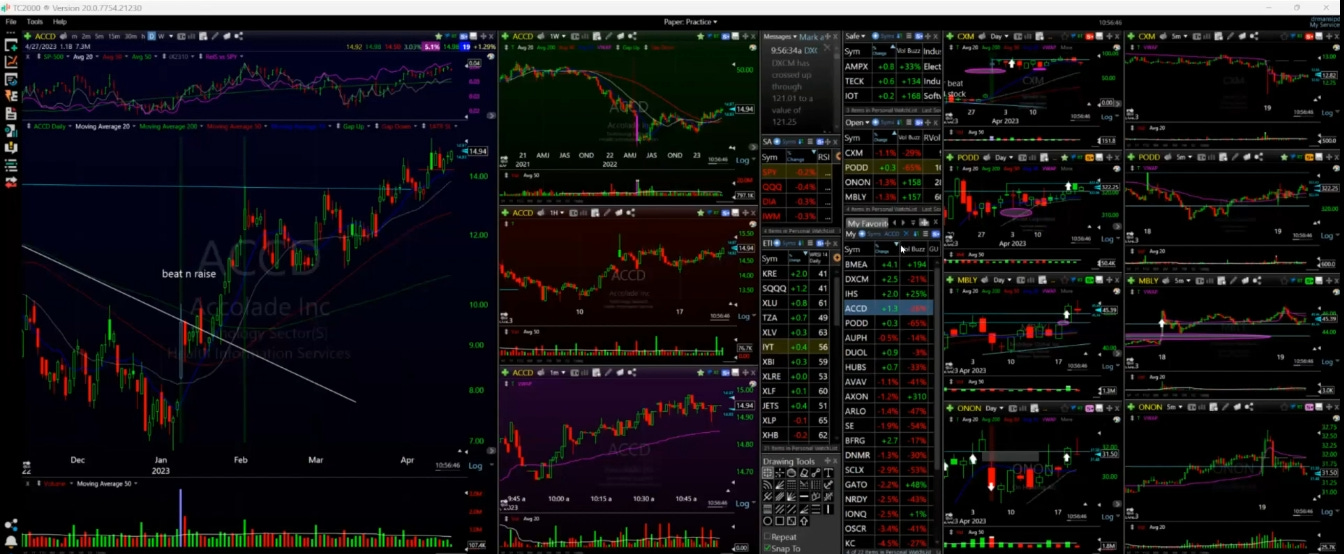The height and width of the screenshot is (554, 1344).
Task: Set ACCD main chart to 2m timeframe
Action: click(x=86, y=37)
